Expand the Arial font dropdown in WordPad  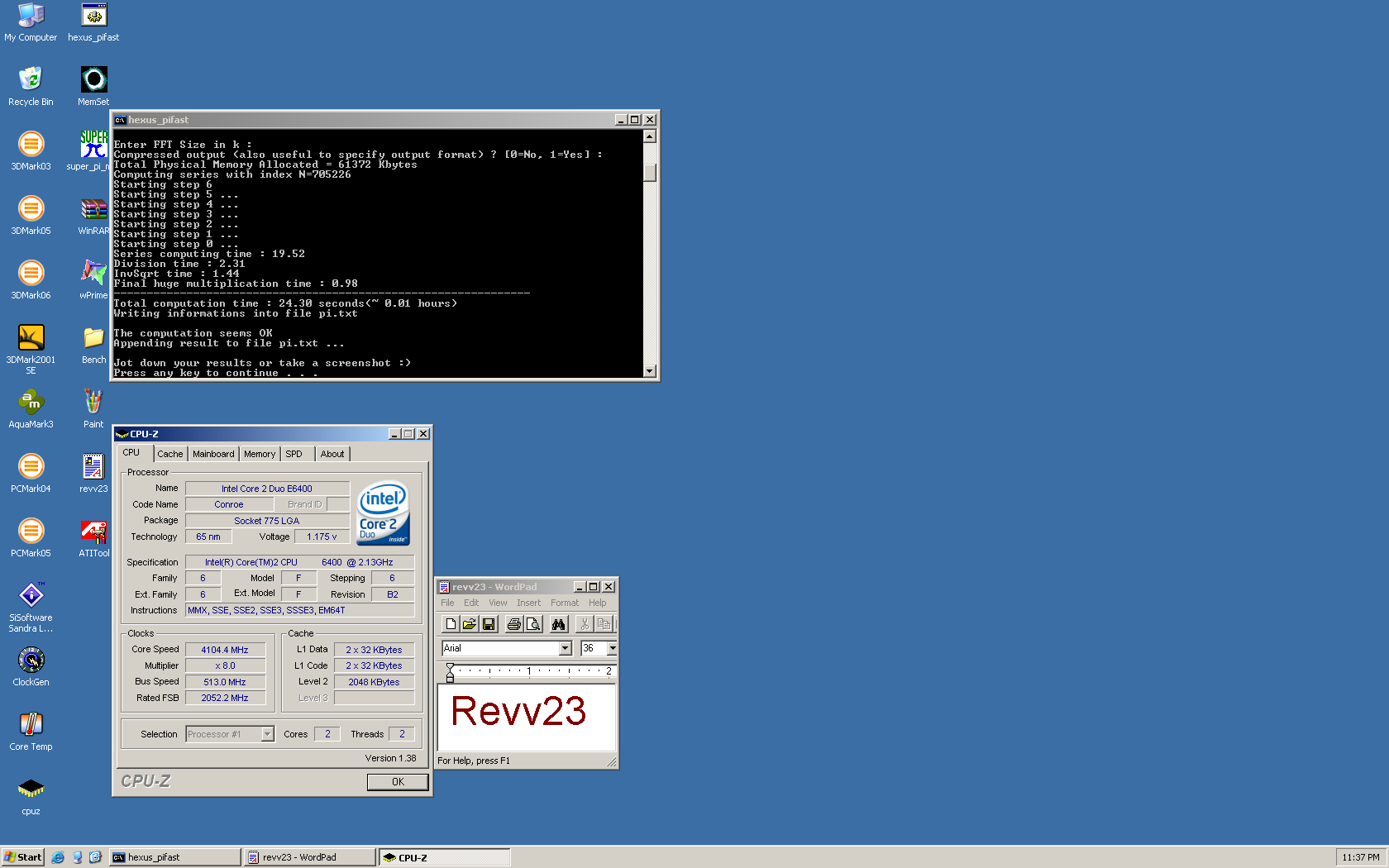(x=566, y=648)
